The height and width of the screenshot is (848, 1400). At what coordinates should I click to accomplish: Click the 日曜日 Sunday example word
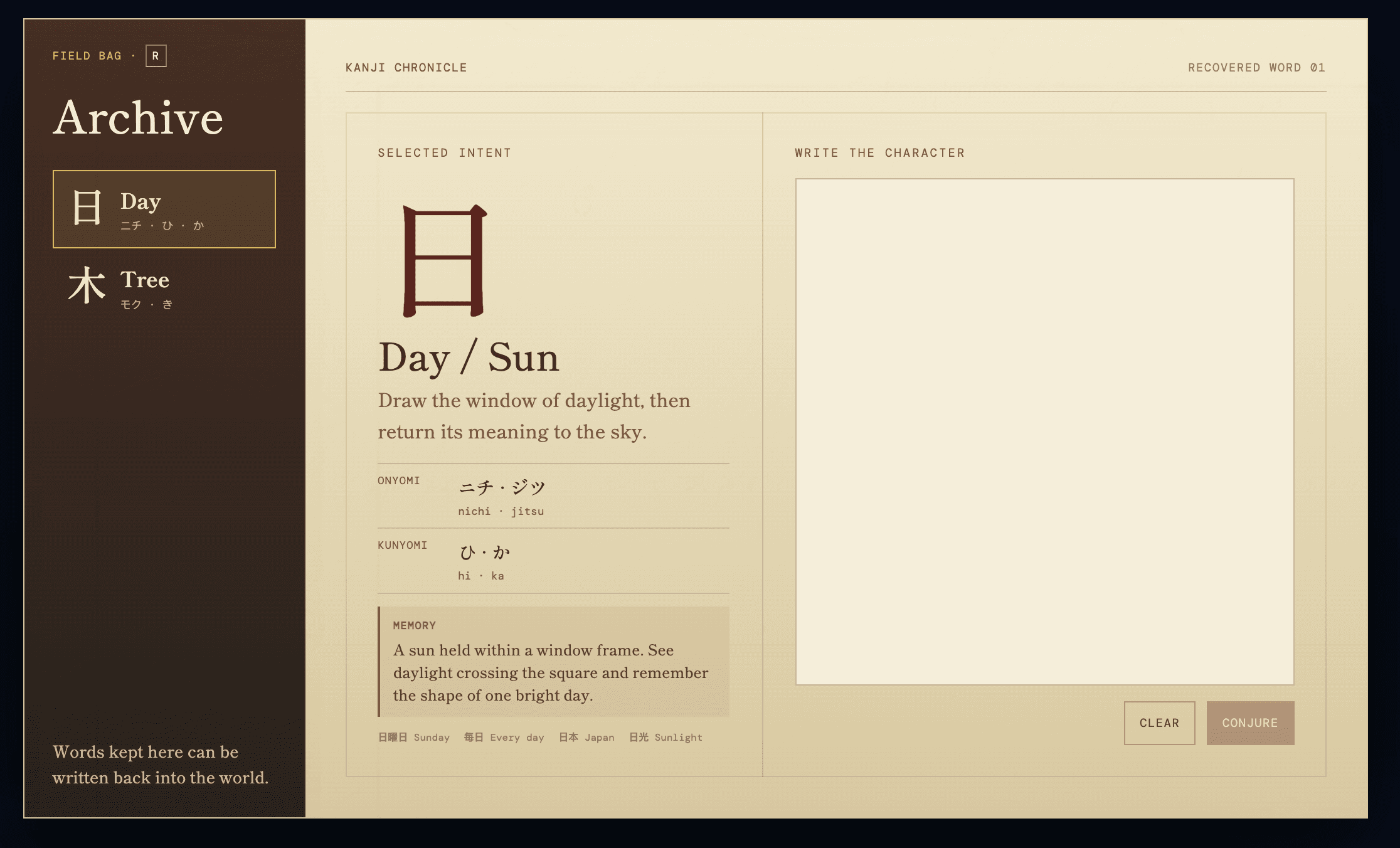coord(414,738)
